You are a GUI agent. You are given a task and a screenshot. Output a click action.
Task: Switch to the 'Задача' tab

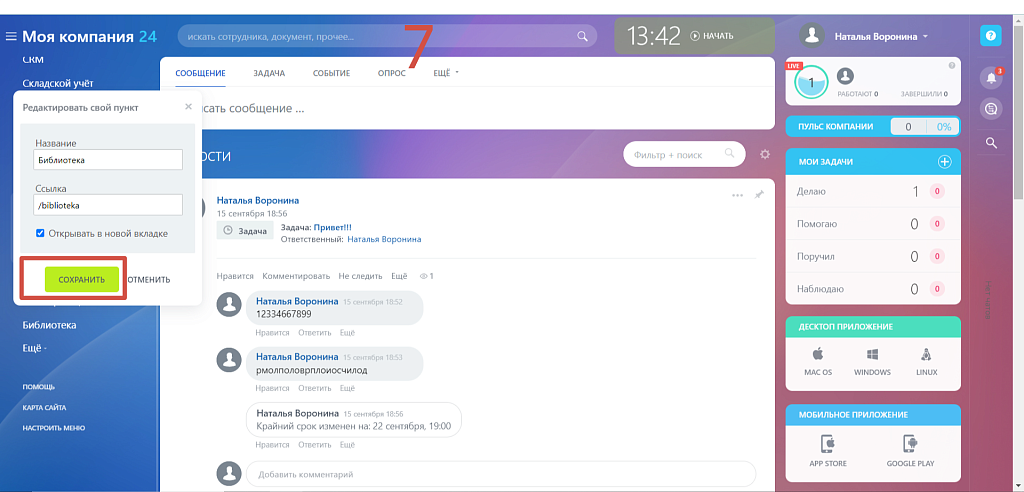269,73
